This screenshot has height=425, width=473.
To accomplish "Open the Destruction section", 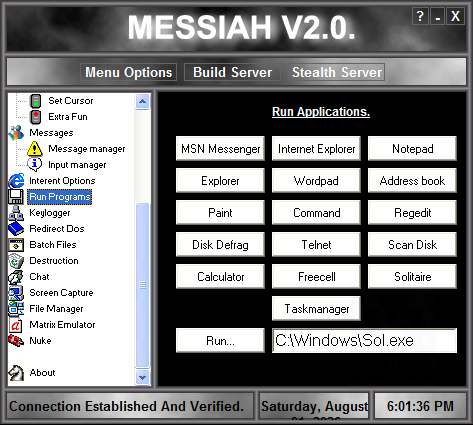I will coord(54,261).
